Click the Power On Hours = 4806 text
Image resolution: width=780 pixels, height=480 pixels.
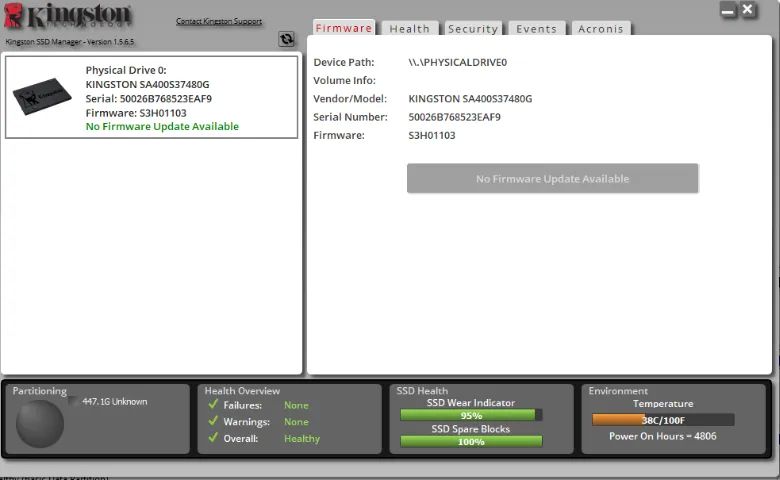663,436
